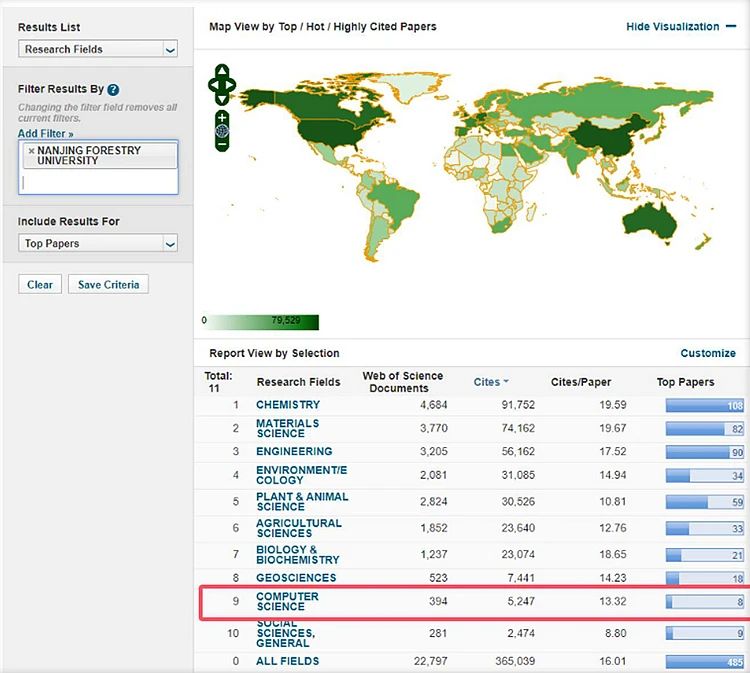
Task: Open the Results List dropdown
Action: point(97,49)
